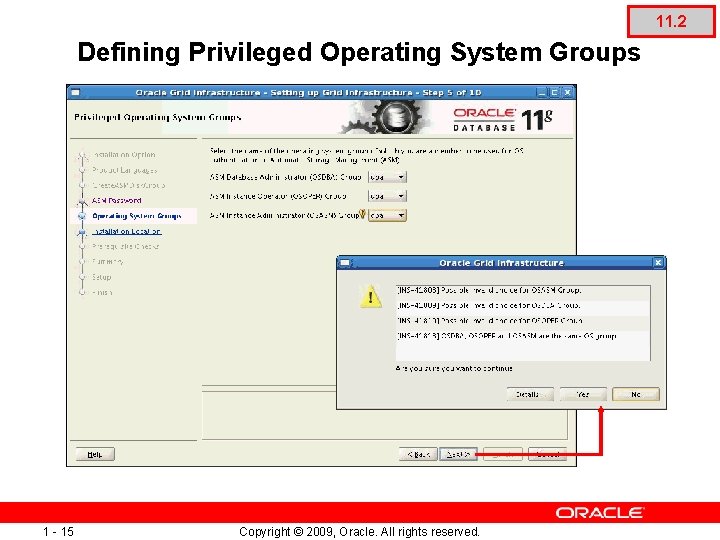
Task: Click the installer window menu icon in title bar
Action: click(x=76, y=93)
